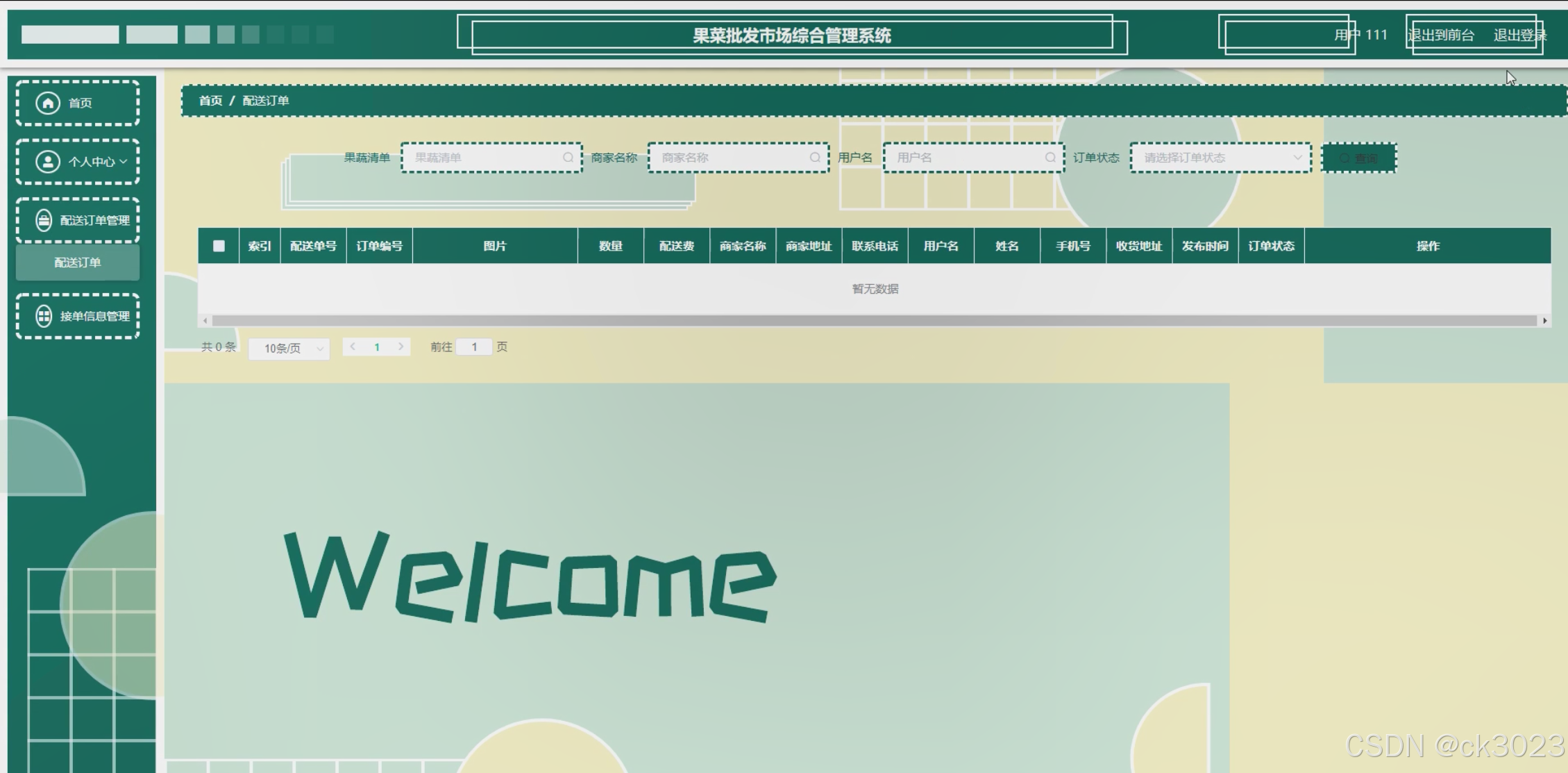Select the 配送订单 submenu item
The image size is (1568, 773).
78,263
